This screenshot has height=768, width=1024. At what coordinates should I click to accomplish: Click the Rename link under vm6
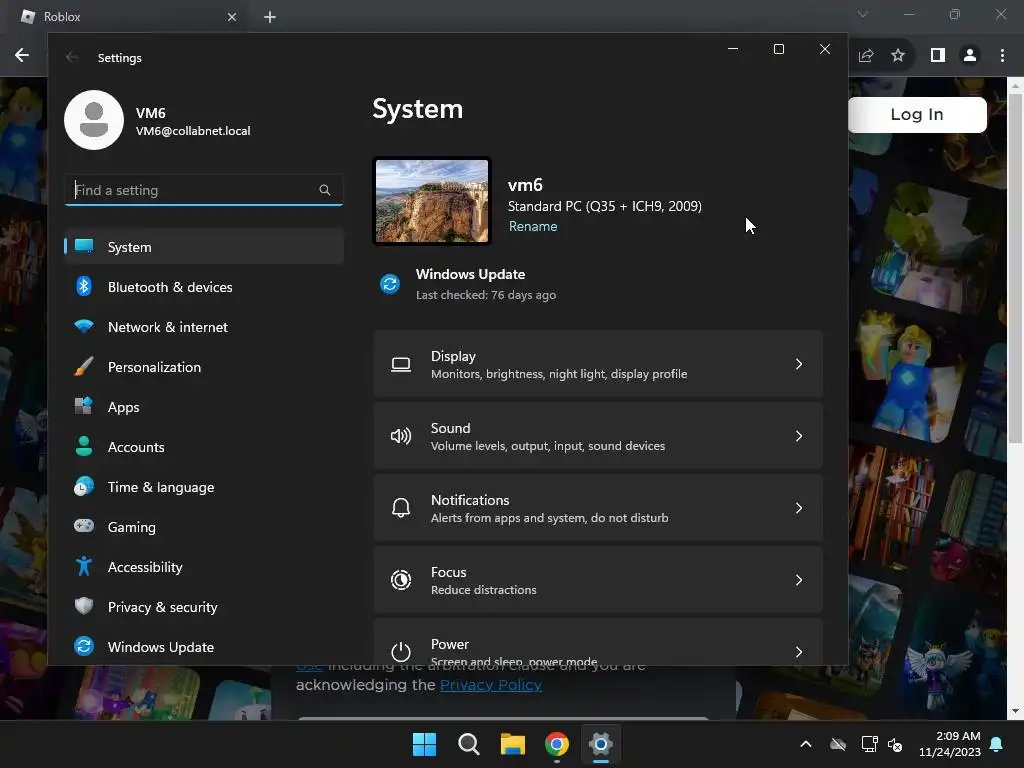point(533,226)
